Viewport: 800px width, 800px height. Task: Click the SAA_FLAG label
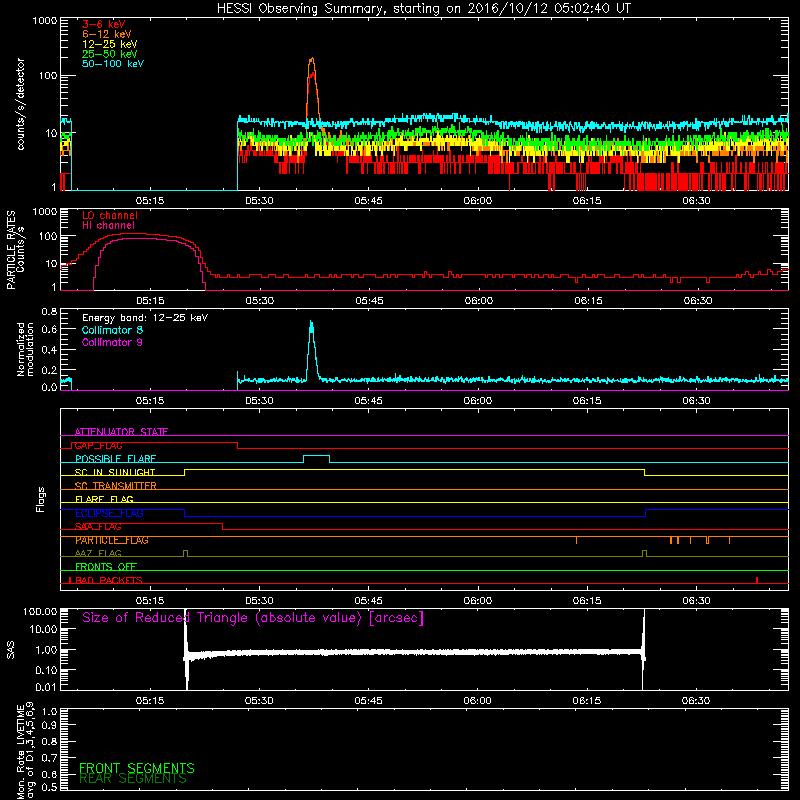coord(98,527)
